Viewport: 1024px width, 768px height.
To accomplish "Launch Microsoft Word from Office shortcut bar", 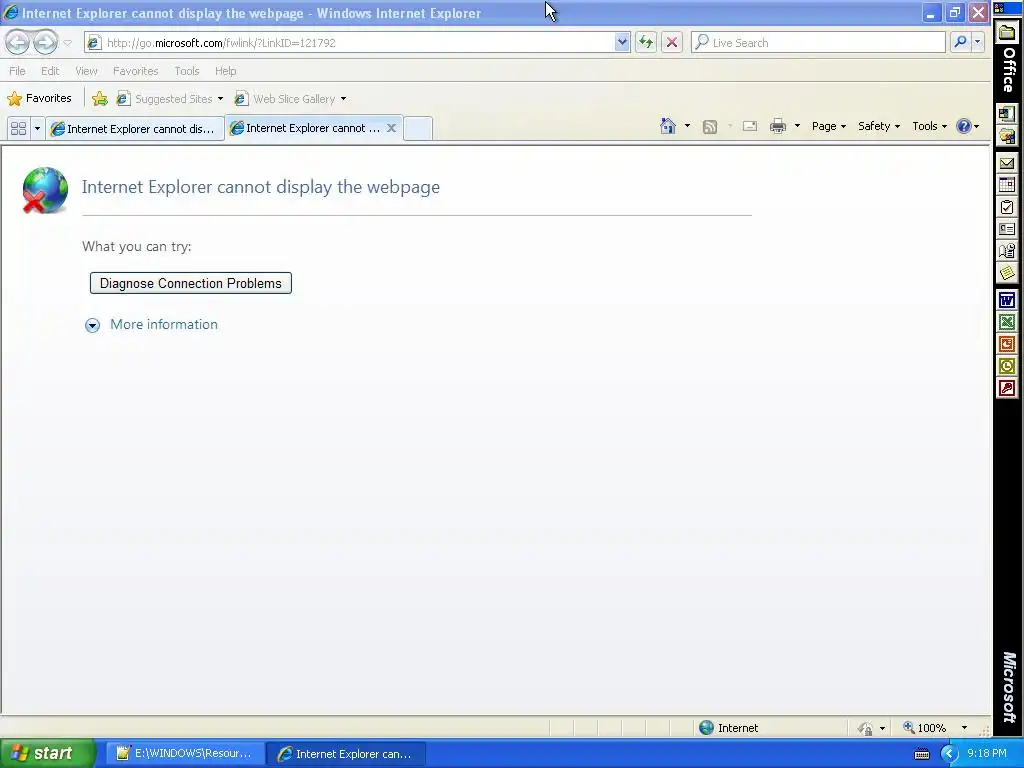I will point(1007,300).
